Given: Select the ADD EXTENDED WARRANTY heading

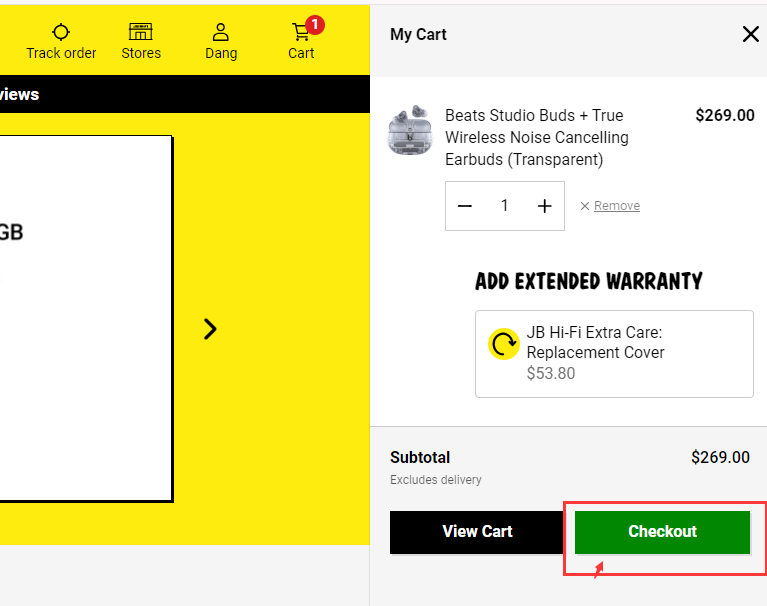Looking at the screenshot, I should click(x=588, y=281).
